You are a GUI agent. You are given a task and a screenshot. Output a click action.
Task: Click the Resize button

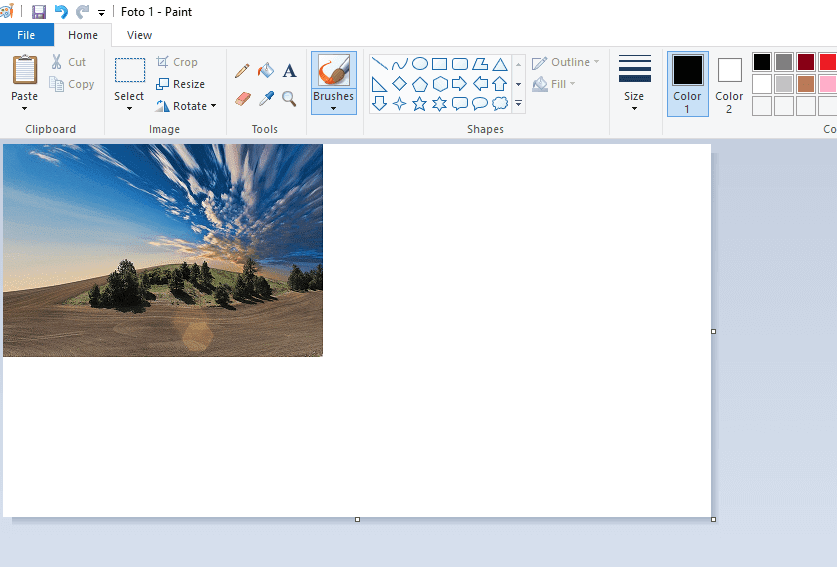click(180, 84)
